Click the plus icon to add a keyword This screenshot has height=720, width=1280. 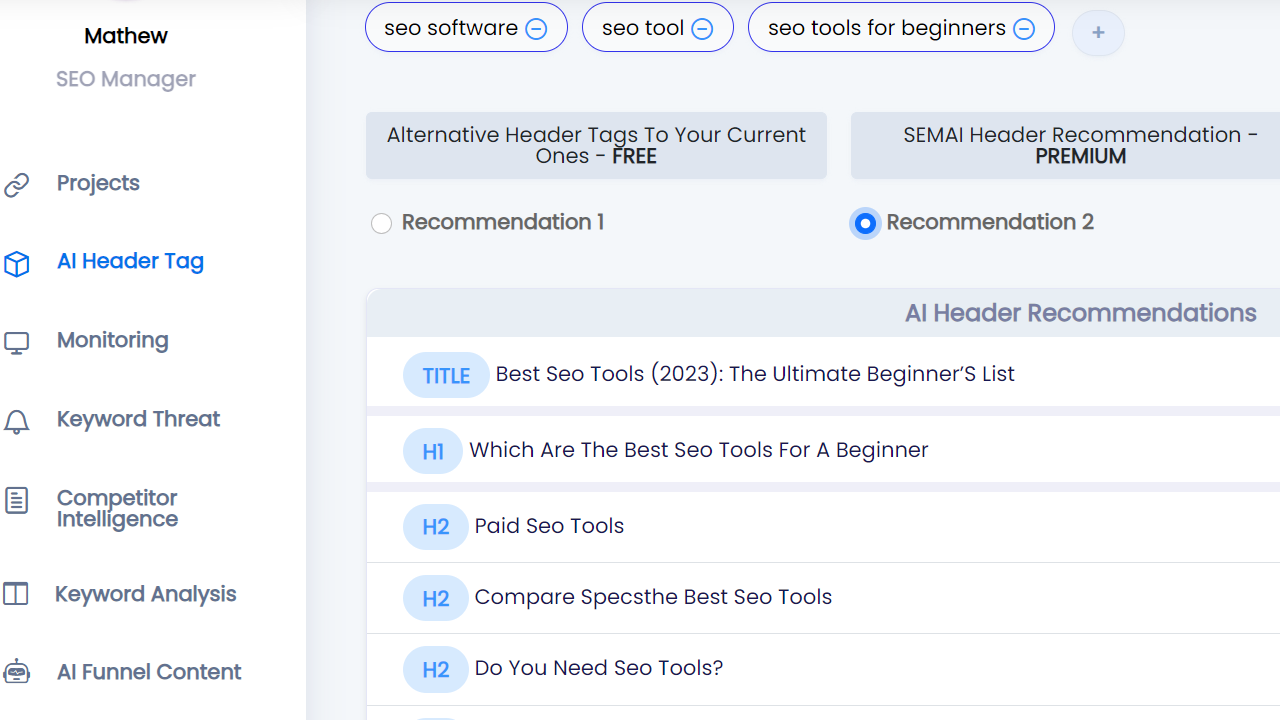point(1098,33)
